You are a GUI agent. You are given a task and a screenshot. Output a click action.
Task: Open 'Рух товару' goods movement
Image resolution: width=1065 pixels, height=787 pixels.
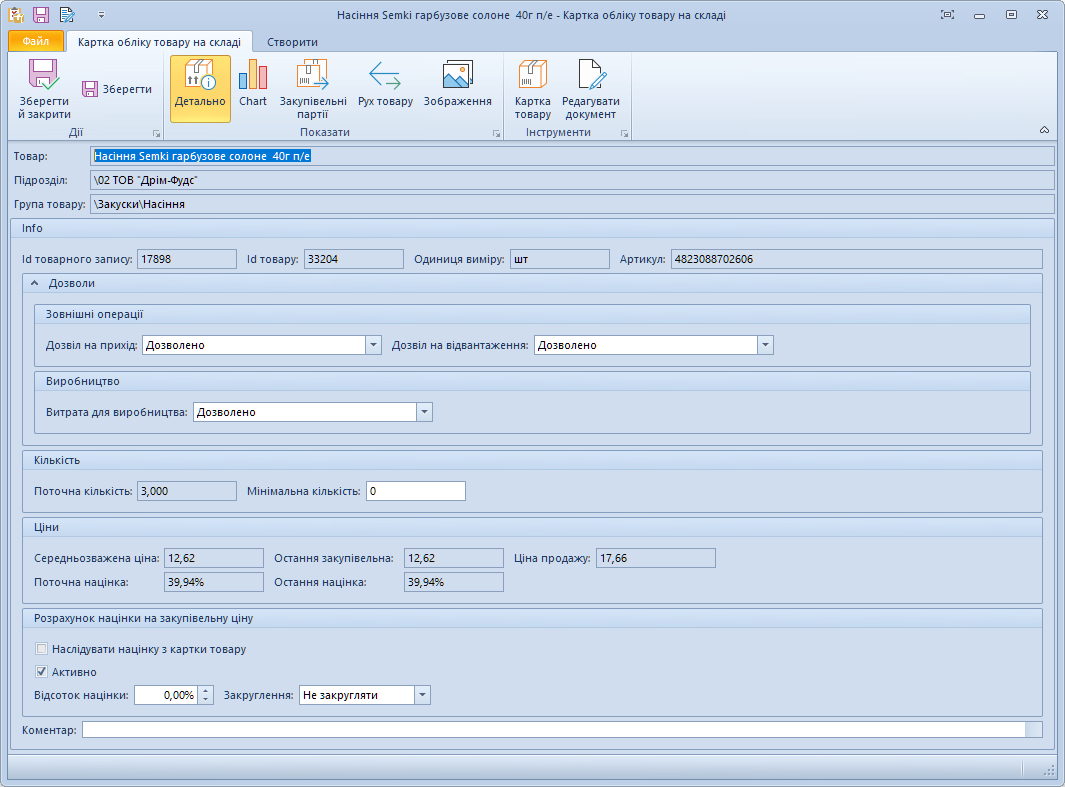(385, 88)
